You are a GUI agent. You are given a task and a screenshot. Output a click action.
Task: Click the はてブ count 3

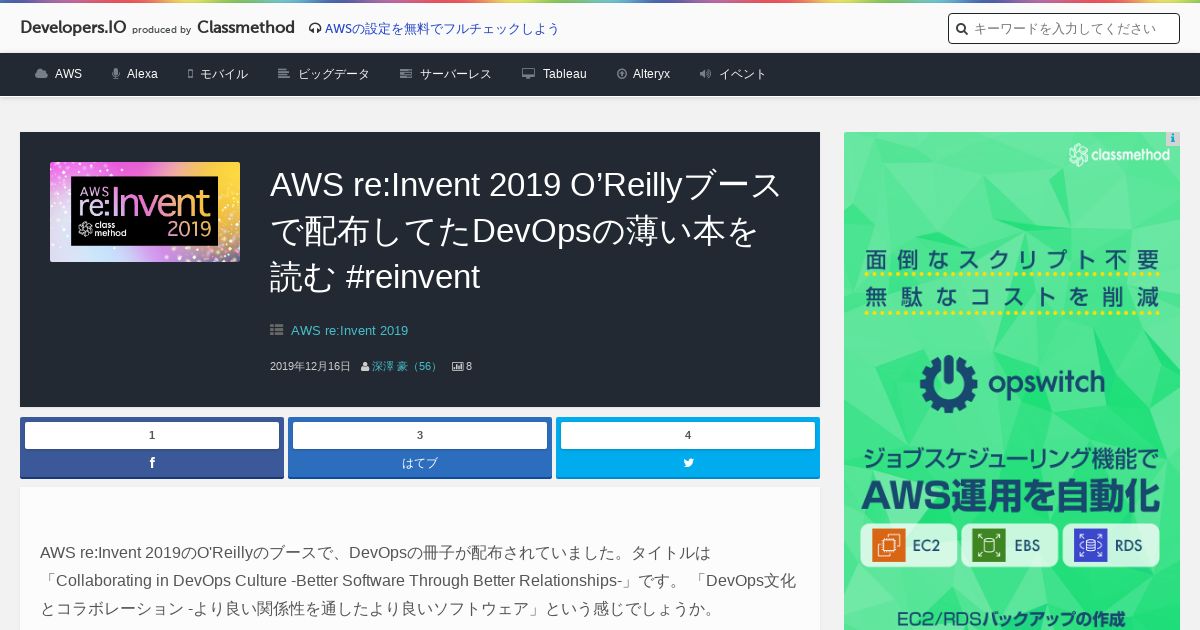coord(420,435)
